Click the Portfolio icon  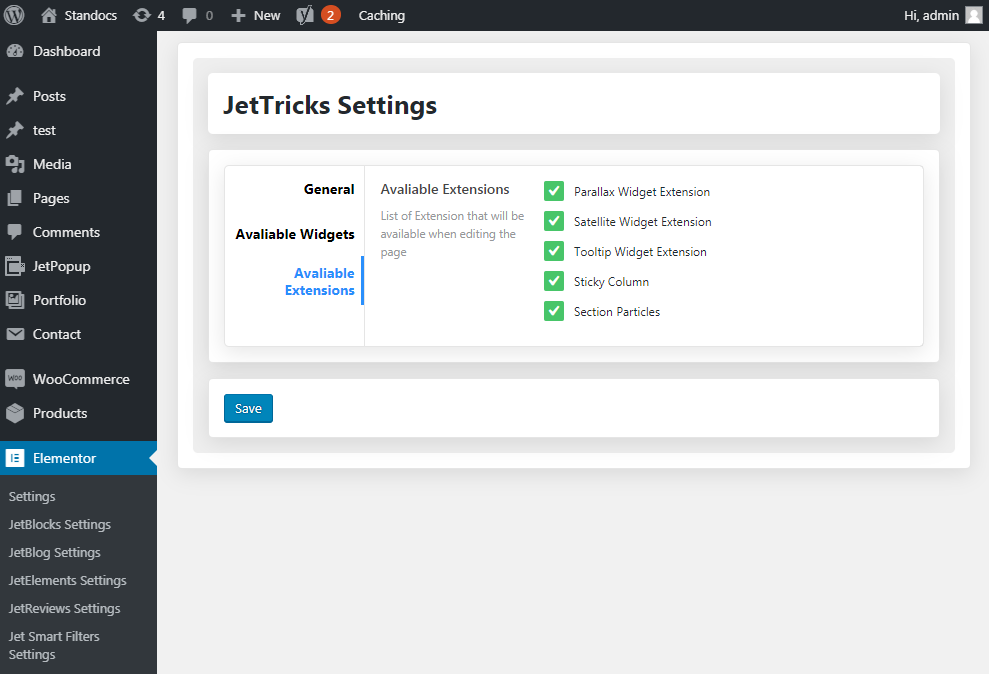15,301
